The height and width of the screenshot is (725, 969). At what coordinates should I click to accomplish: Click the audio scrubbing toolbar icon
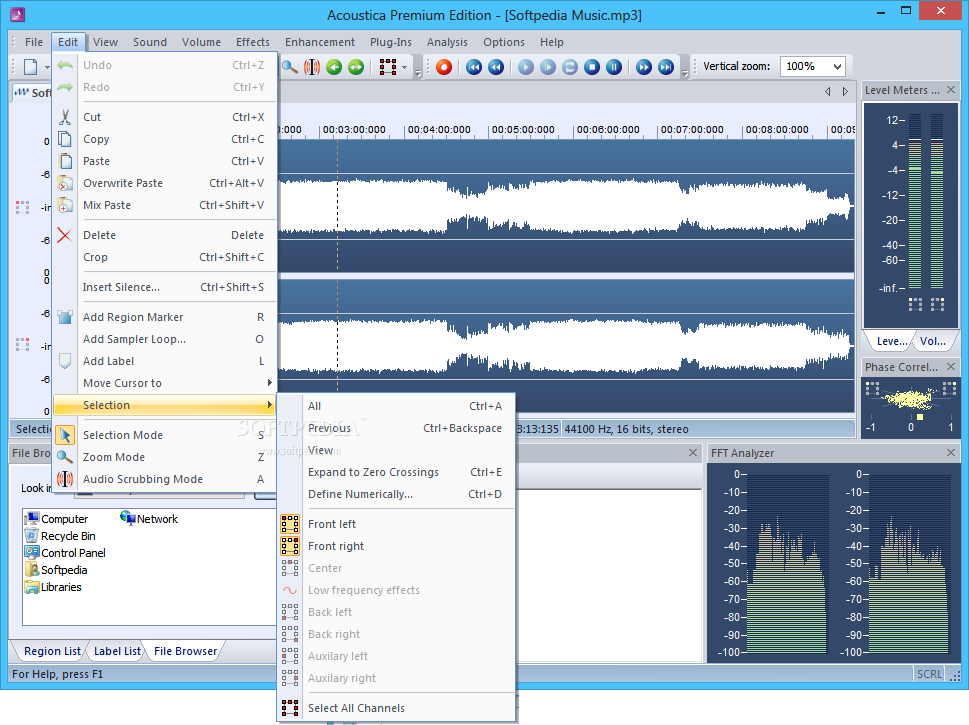312,67
